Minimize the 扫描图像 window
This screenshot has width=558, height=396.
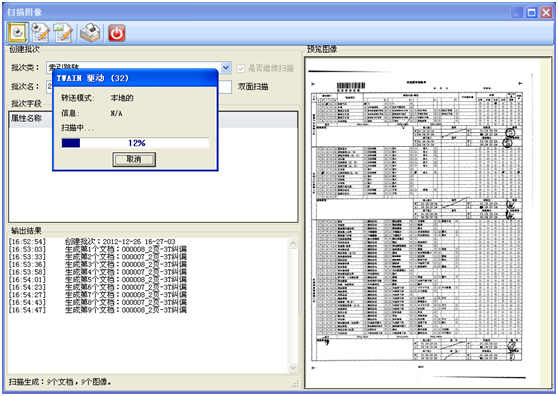[517, 13]
